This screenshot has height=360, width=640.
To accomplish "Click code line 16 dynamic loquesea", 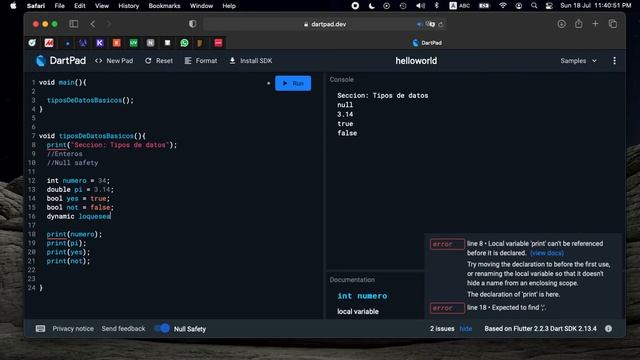I will 78,216.
